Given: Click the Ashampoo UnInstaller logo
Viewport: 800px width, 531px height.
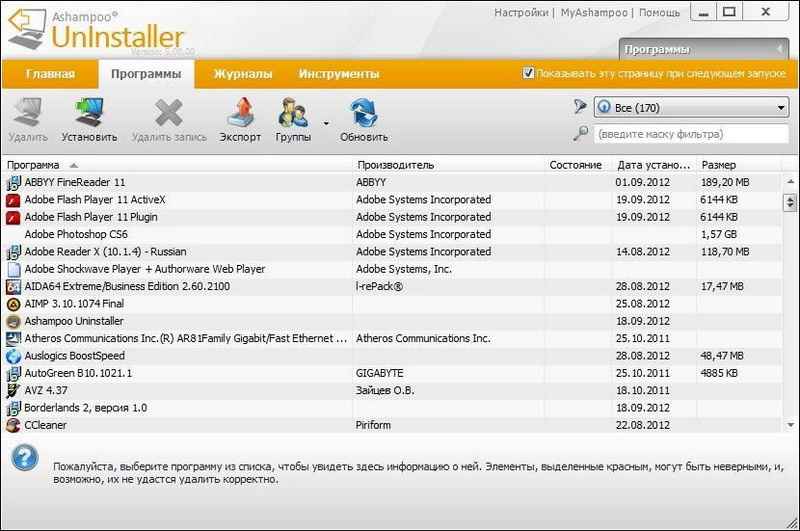Looking at the screenshot, I should 97,31.
